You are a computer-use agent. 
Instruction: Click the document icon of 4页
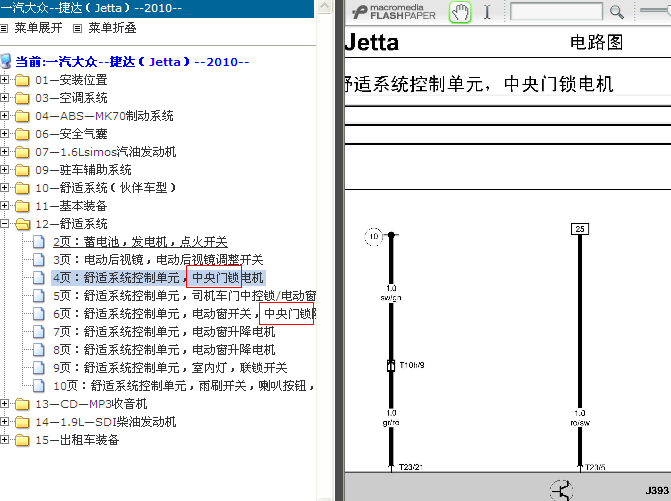[39, 278]
